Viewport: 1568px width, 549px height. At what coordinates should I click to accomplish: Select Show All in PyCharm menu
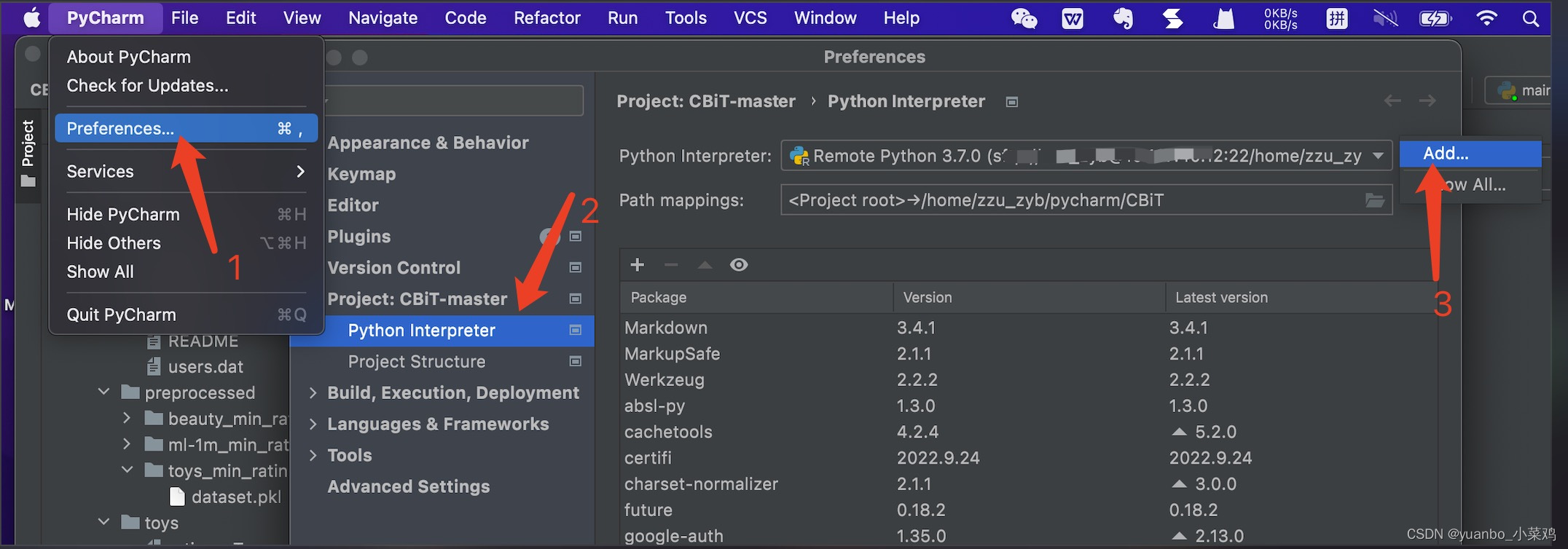pos(186,272)
